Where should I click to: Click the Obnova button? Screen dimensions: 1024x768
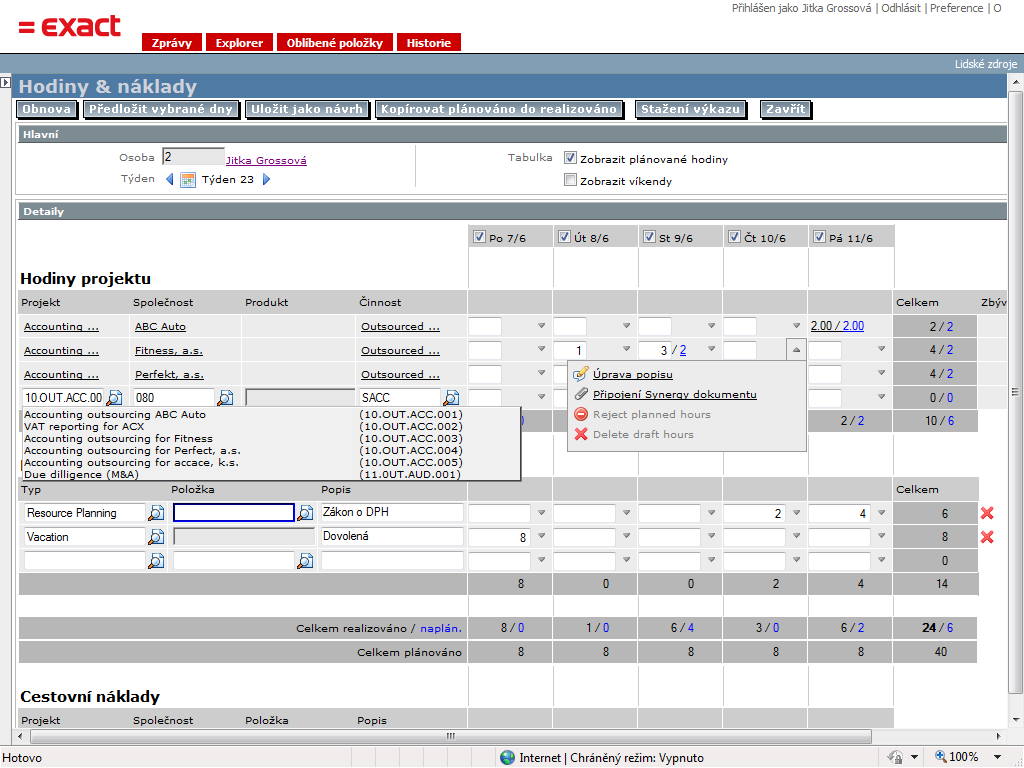[x=46, y=109]
